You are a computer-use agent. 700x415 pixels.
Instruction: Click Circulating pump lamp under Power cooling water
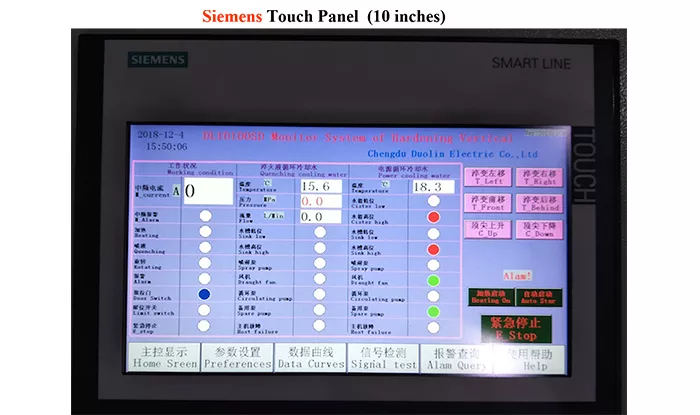pos(433,296)
